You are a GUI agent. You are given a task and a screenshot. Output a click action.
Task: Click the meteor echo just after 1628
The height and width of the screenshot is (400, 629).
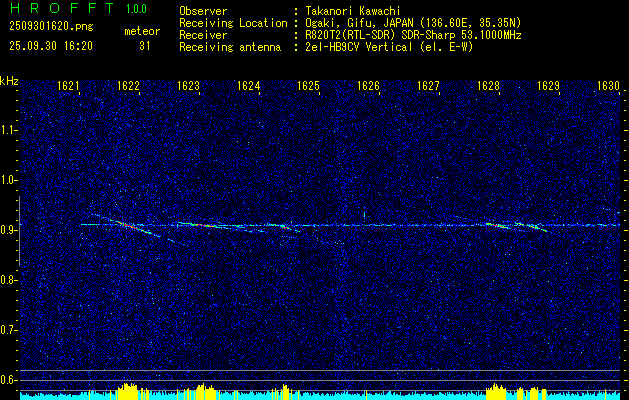tap(497, 225)
